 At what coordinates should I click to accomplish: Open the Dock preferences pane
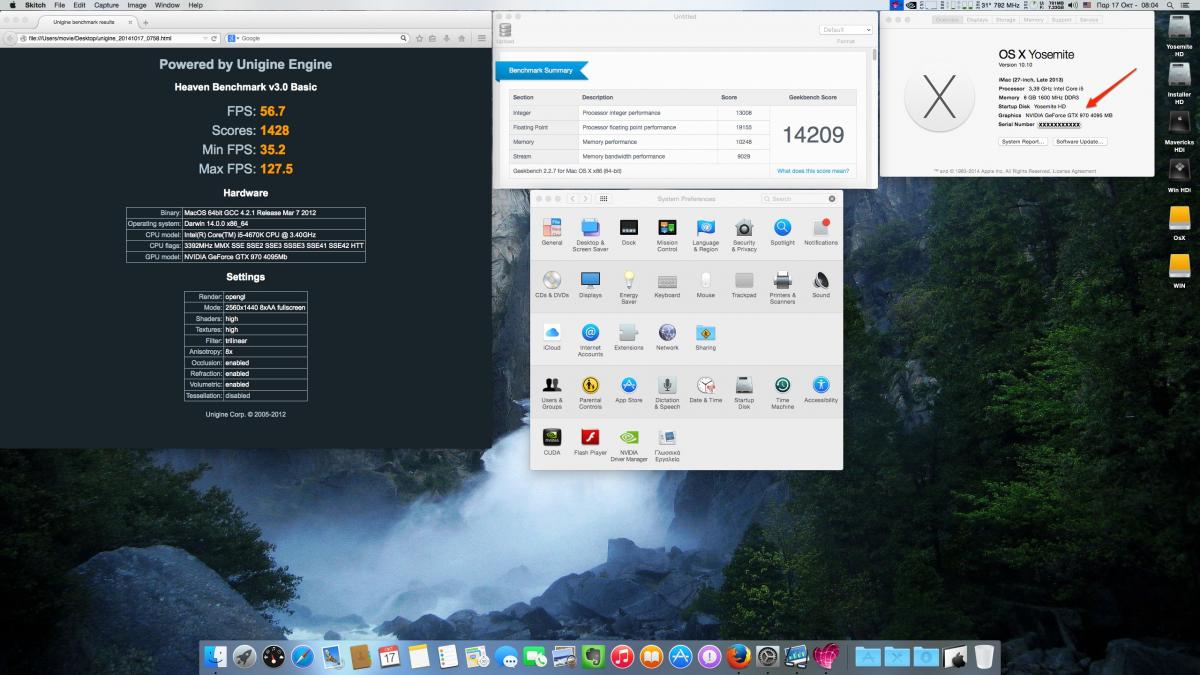click(629, 232)
